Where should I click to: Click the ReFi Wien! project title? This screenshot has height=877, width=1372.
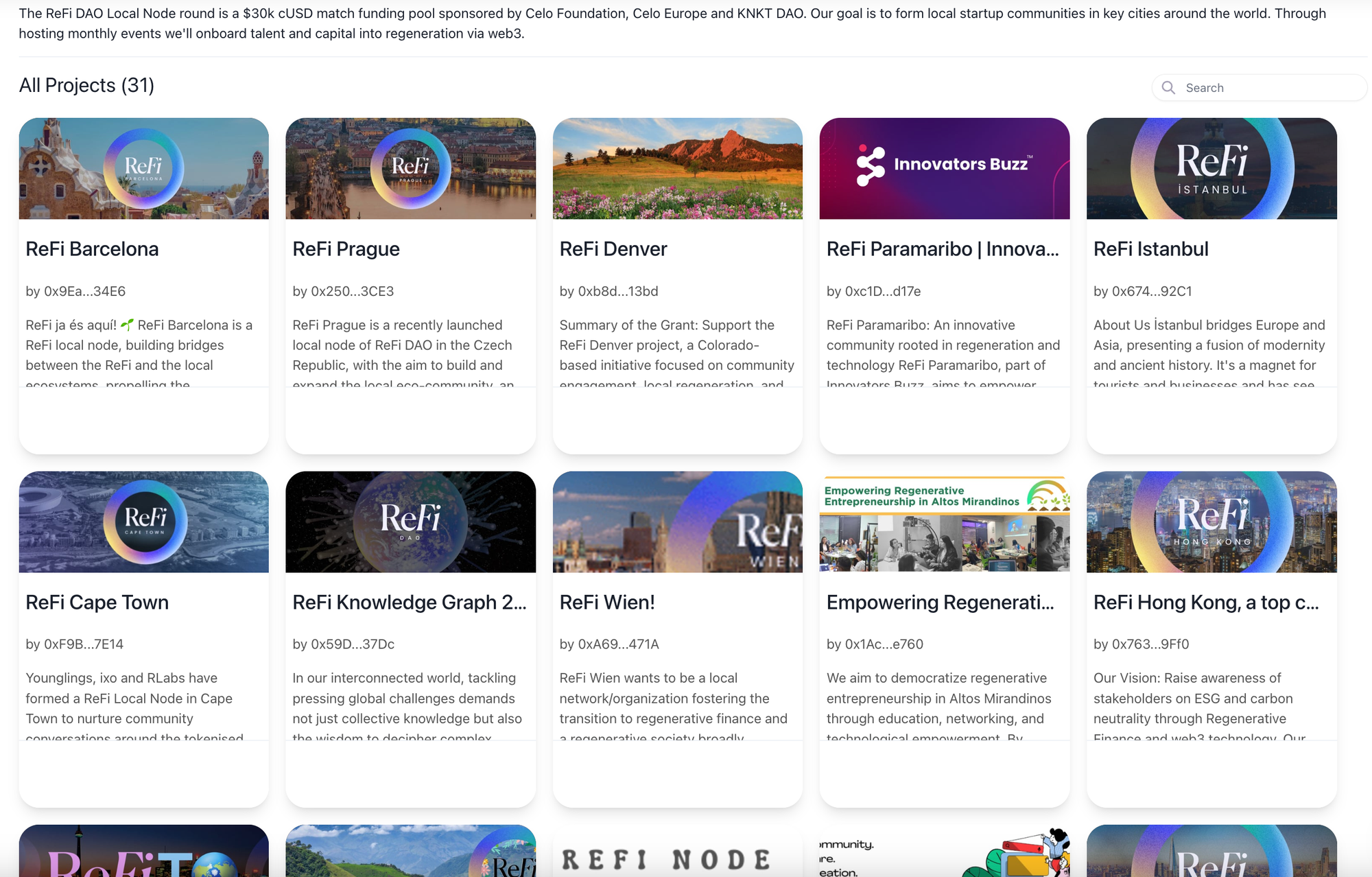pyautogui.click(x=607, y=603)
